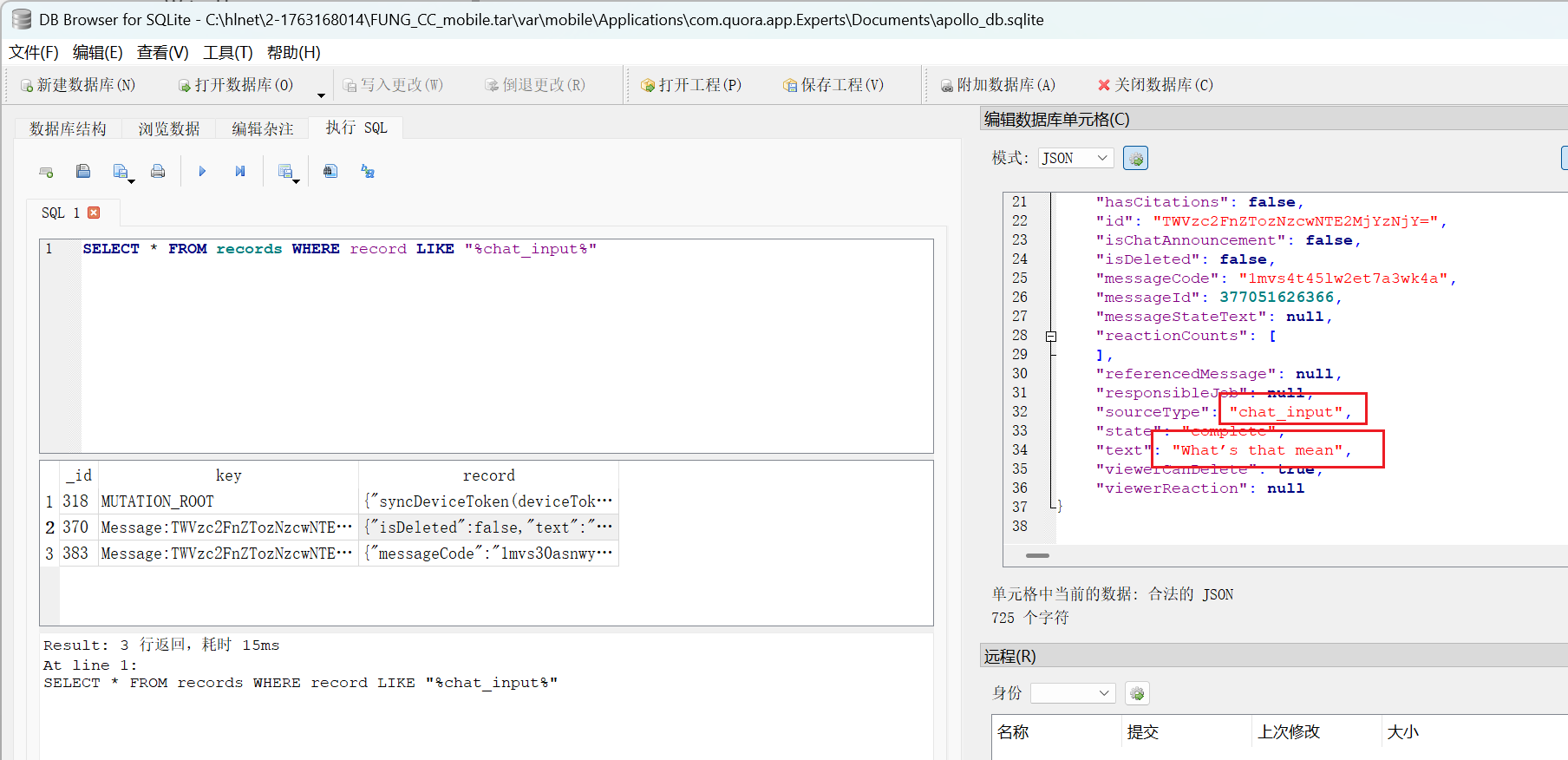Execute the current SQL line
The height and width of the screenshot is (760, 1568).
coord(240,172)
